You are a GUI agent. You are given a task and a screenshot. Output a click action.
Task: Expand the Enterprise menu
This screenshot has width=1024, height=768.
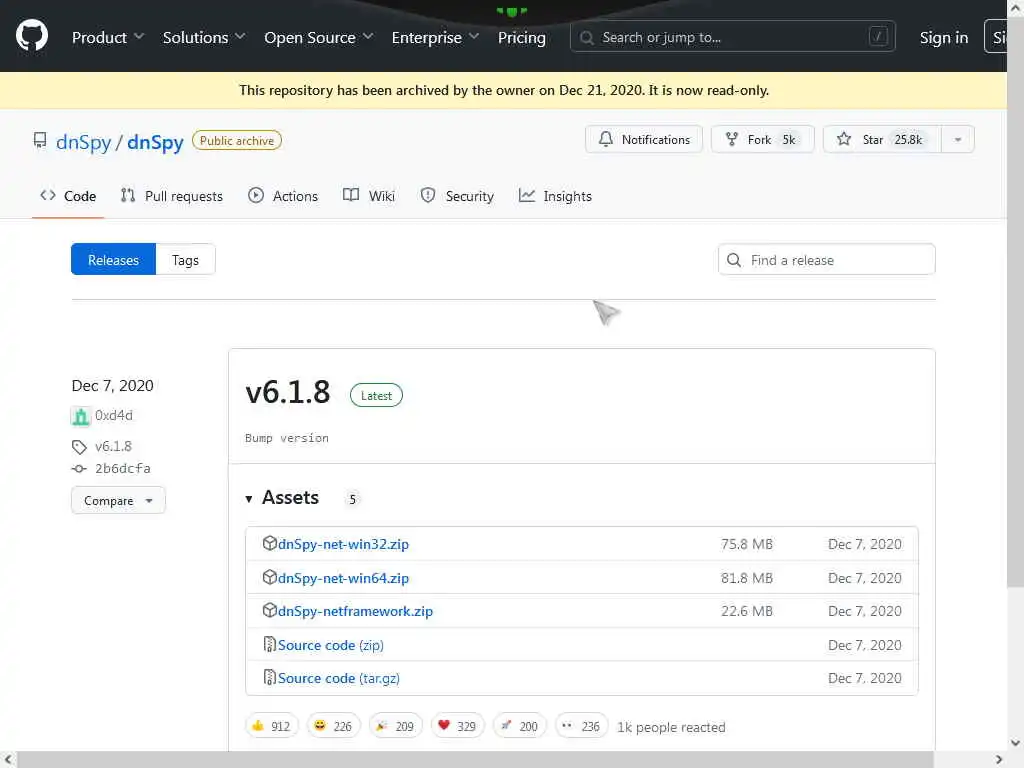point(435,37)
